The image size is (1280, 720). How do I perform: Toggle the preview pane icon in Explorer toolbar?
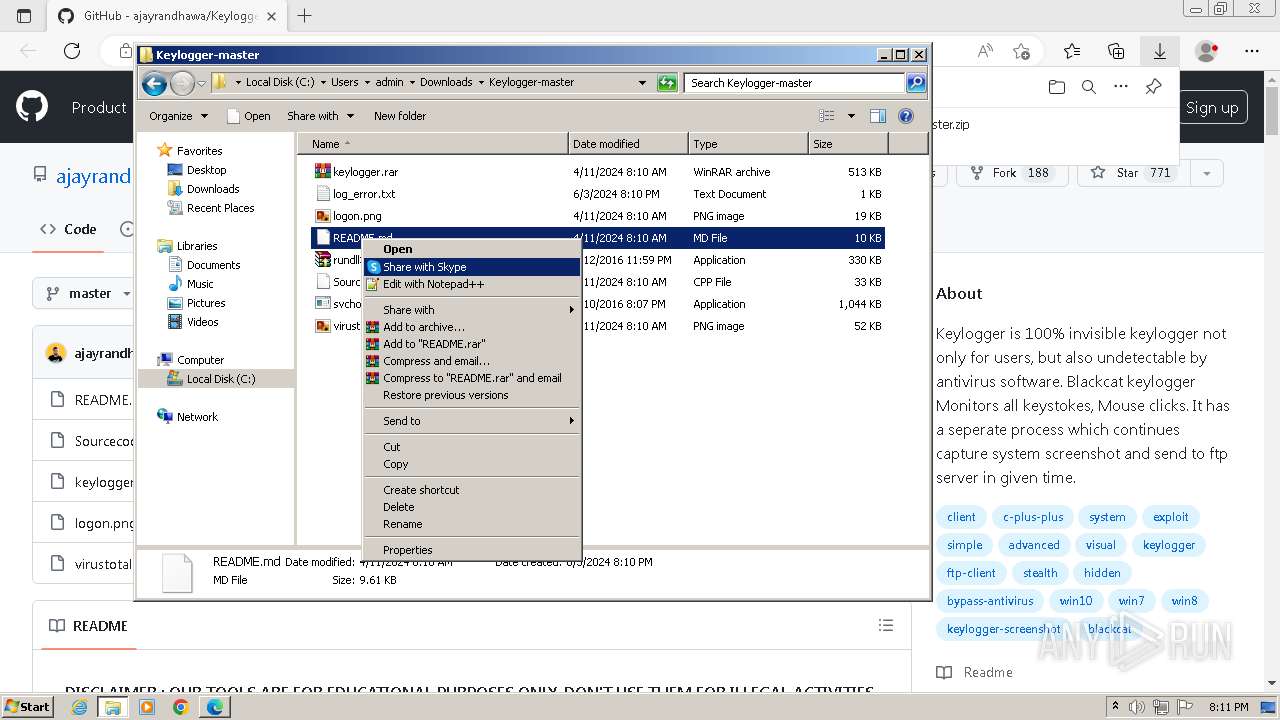tap(877, 116)
